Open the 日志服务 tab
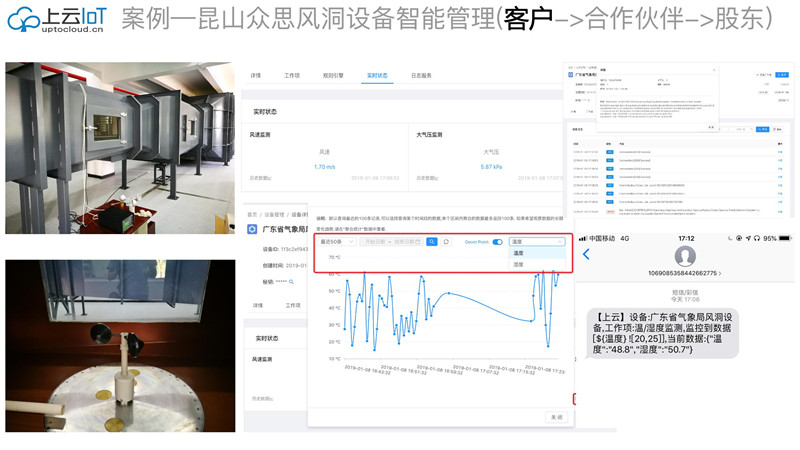This screenshot has width=800, height=450. 421,75
